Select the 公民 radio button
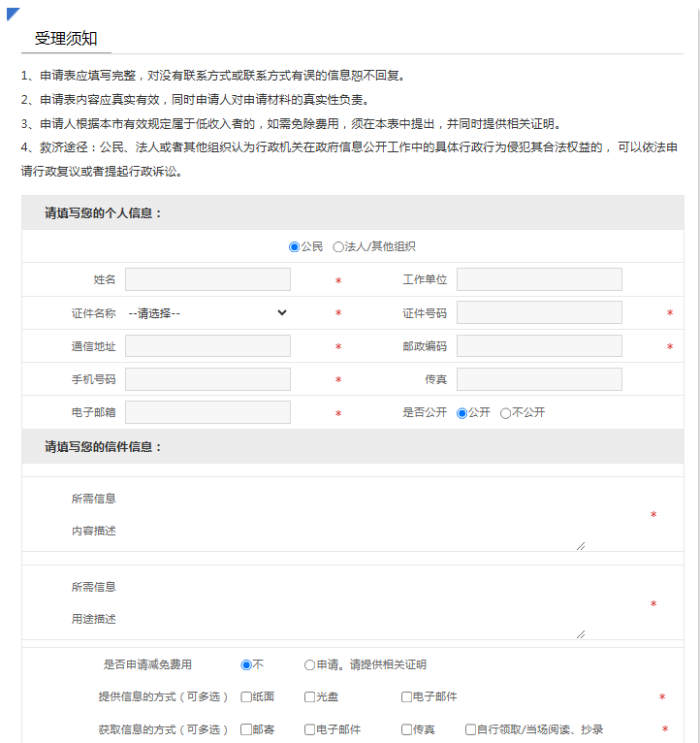 click(x=294, y=247)
